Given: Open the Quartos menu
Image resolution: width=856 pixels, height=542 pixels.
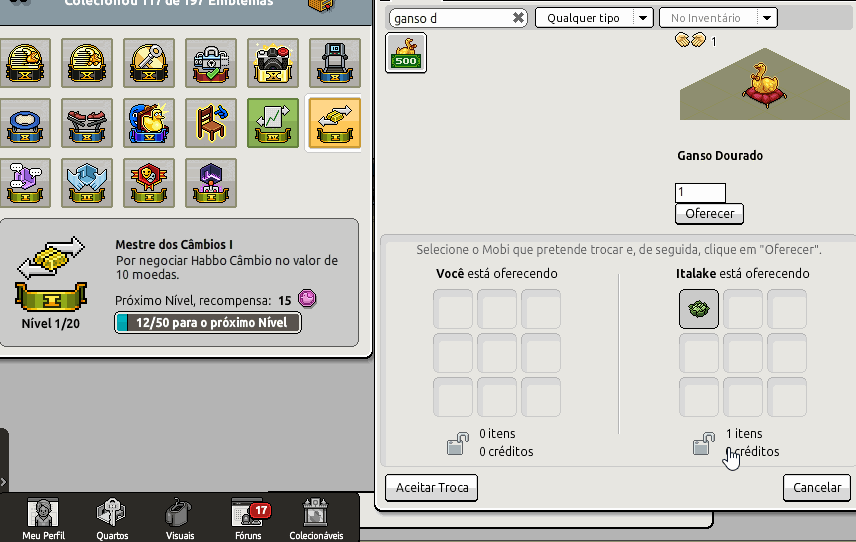Looking at the screenshot, I should coord(112,519).
